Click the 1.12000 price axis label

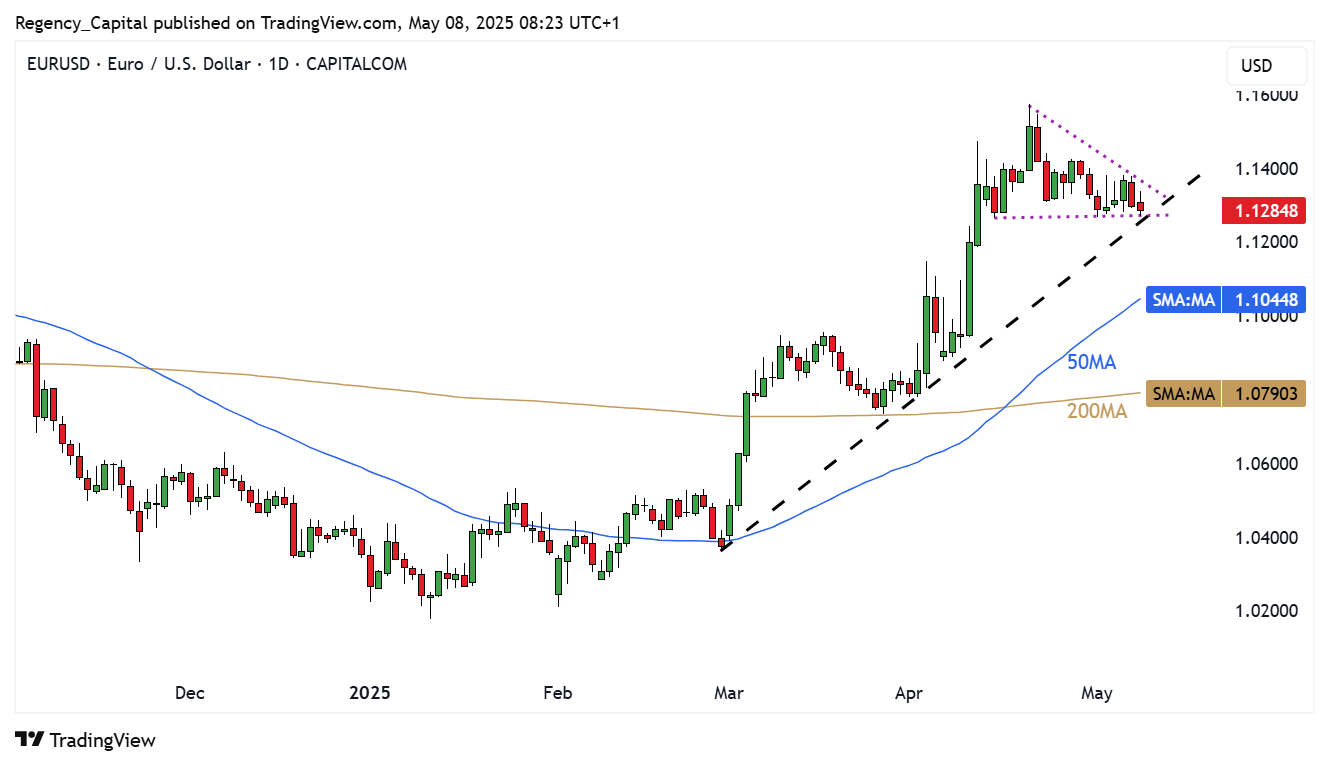(x=1265, y=242)
